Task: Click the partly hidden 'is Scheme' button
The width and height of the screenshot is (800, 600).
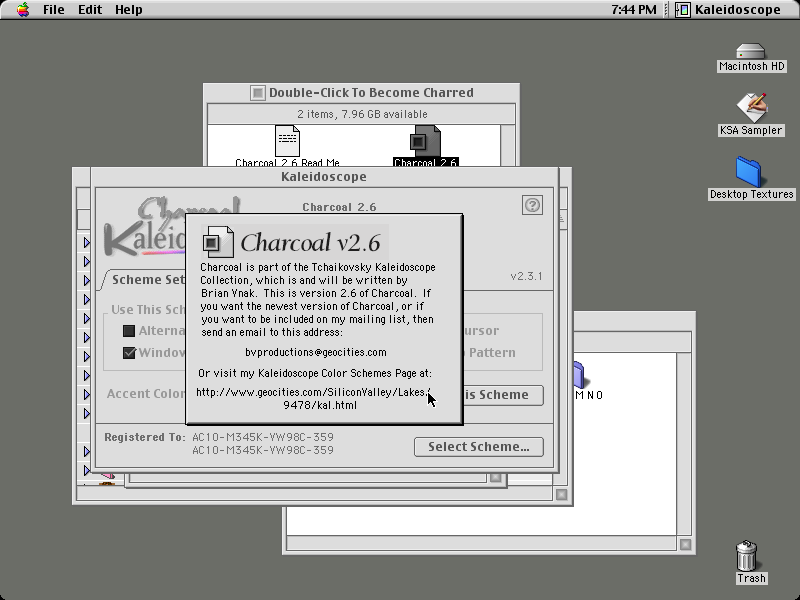Action: click(x=503, y=395)
